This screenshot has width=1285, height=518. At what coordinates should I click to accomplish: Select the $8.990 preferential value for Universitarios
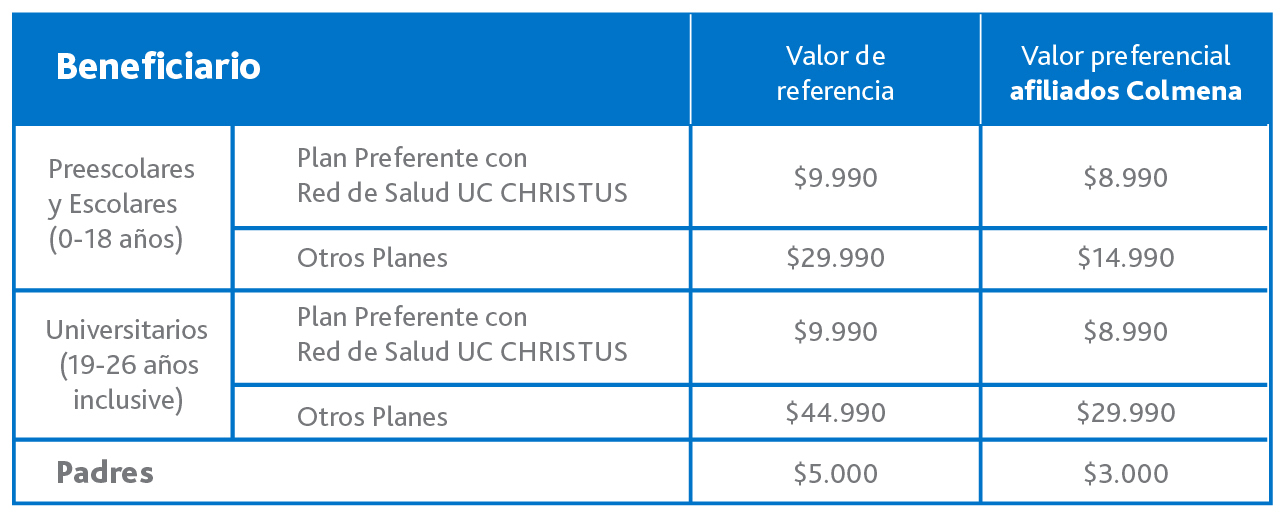[1125, 332]
